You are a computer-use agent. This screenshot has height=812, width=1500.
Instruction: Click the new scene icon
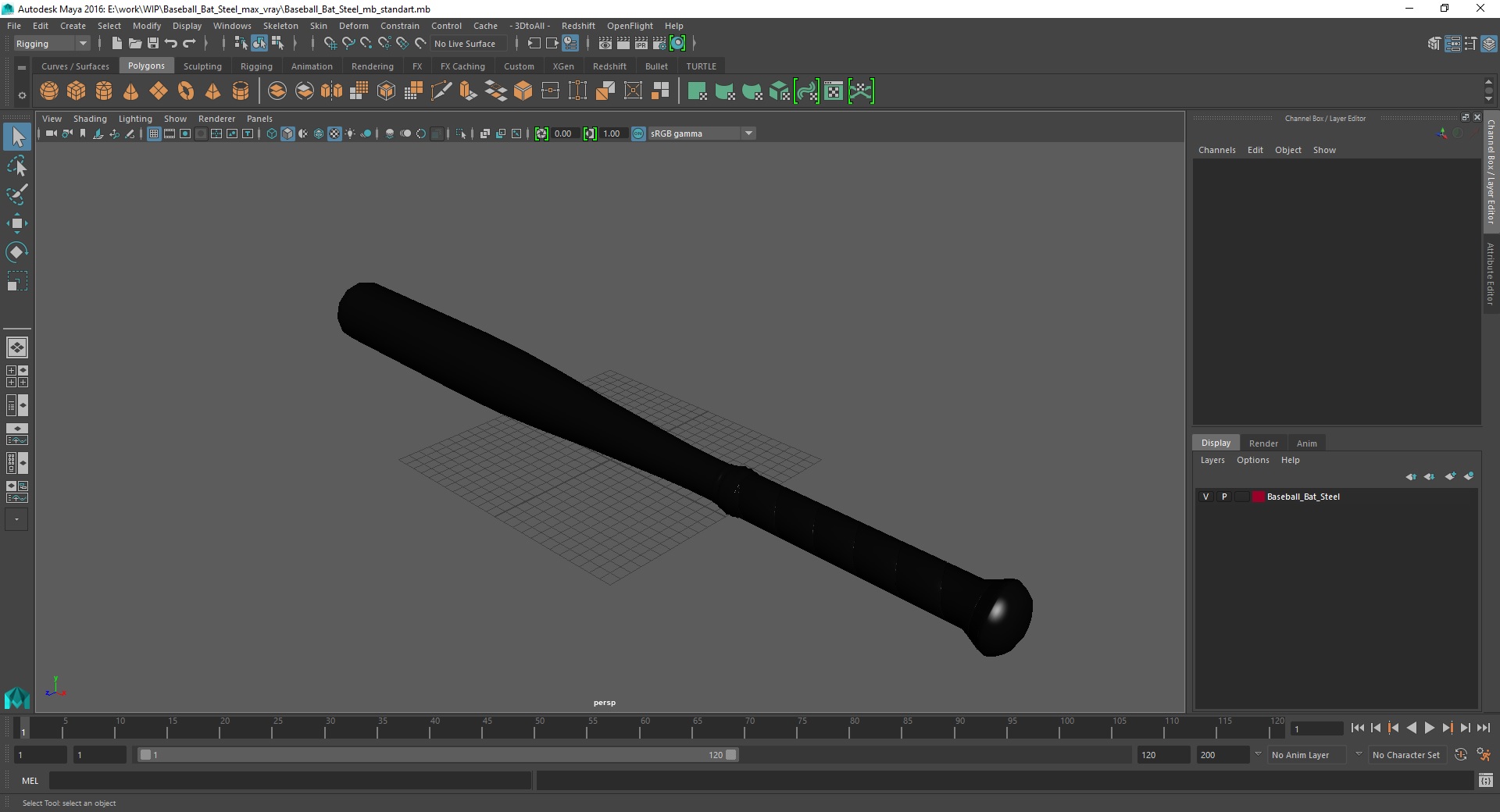click(x=116, y=44)
